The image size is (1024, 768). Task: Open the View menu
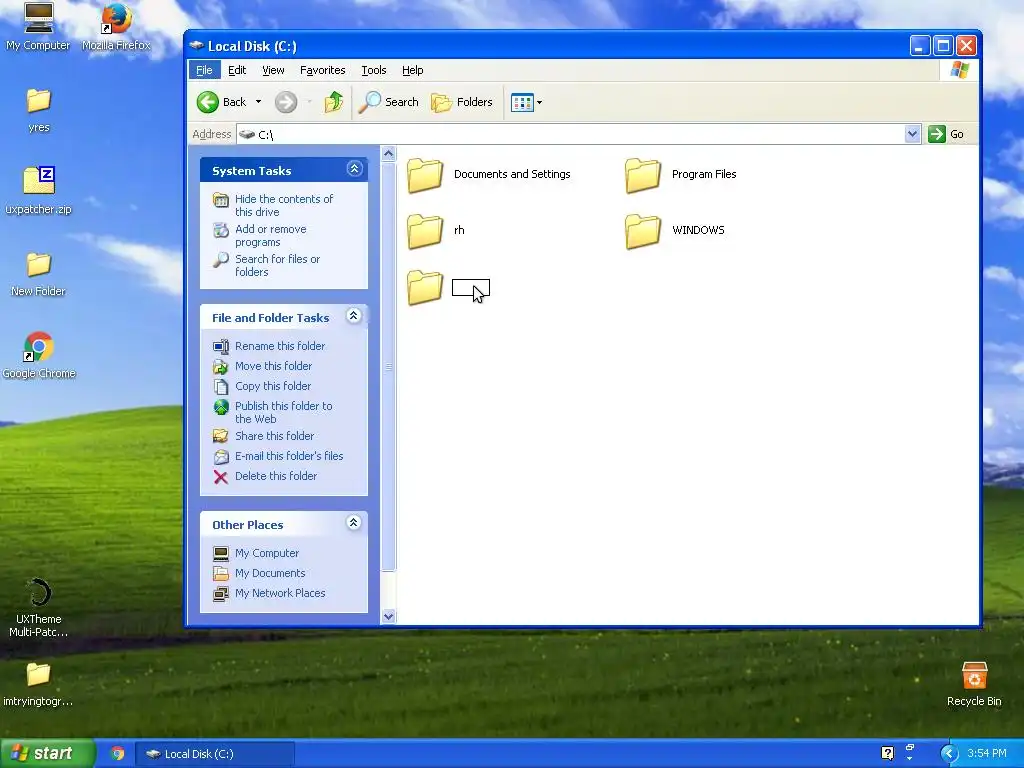click(273, 70)
